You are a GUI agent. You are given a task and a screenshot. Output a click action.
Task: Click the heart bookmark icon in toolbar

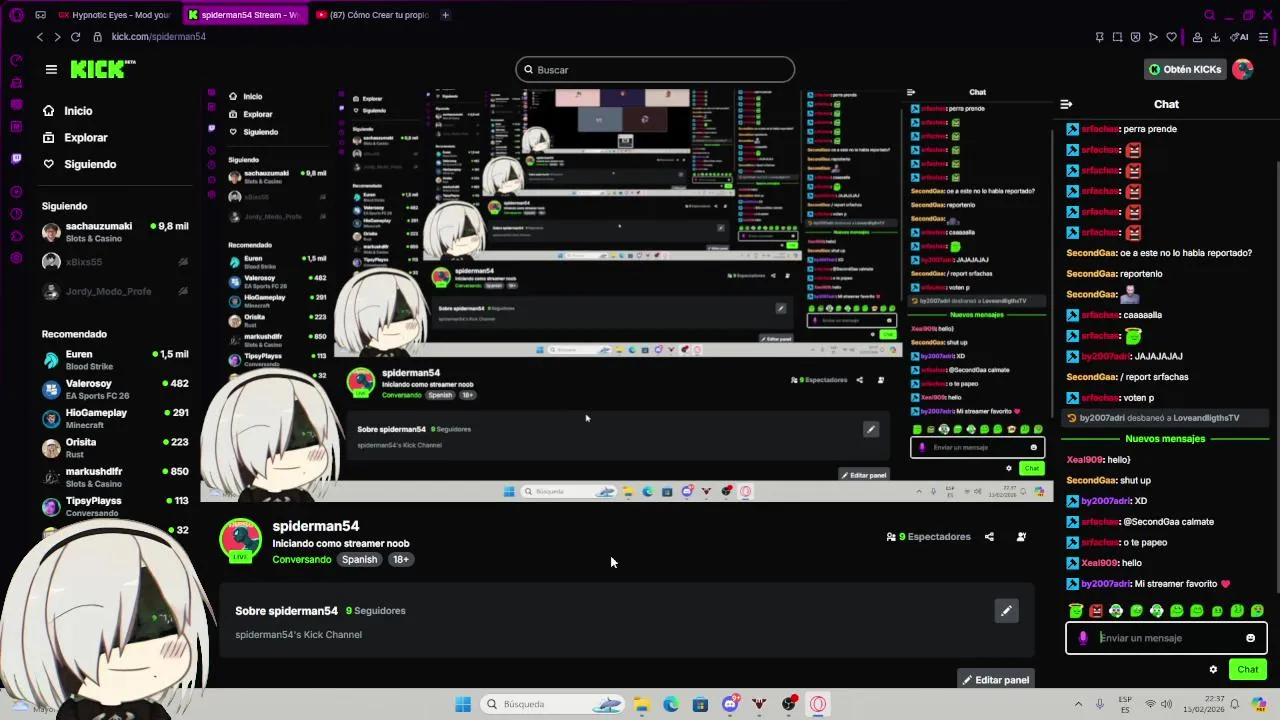click(x=1171, y=37)
